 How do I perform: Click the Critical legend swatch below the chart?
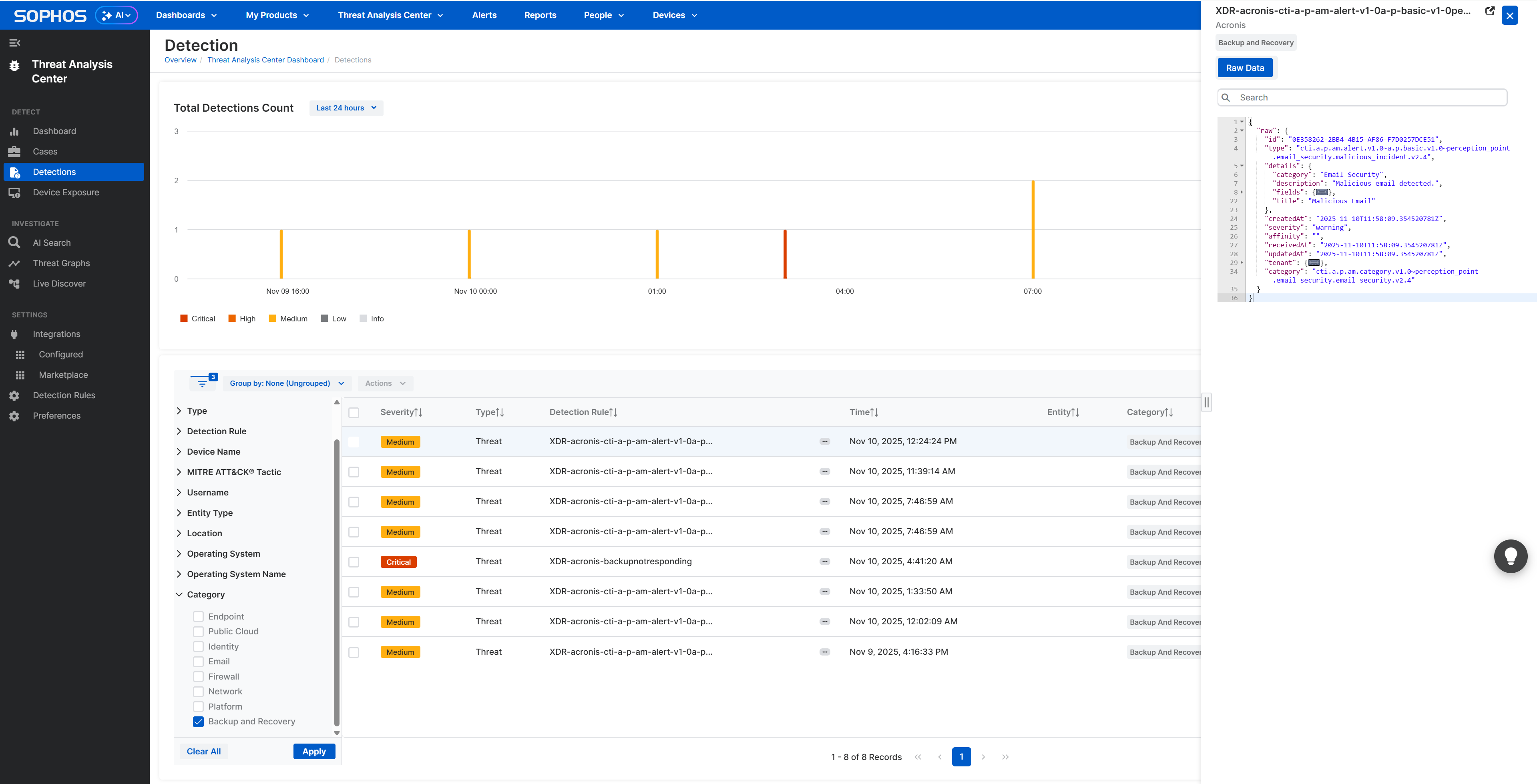coord(184,318)
